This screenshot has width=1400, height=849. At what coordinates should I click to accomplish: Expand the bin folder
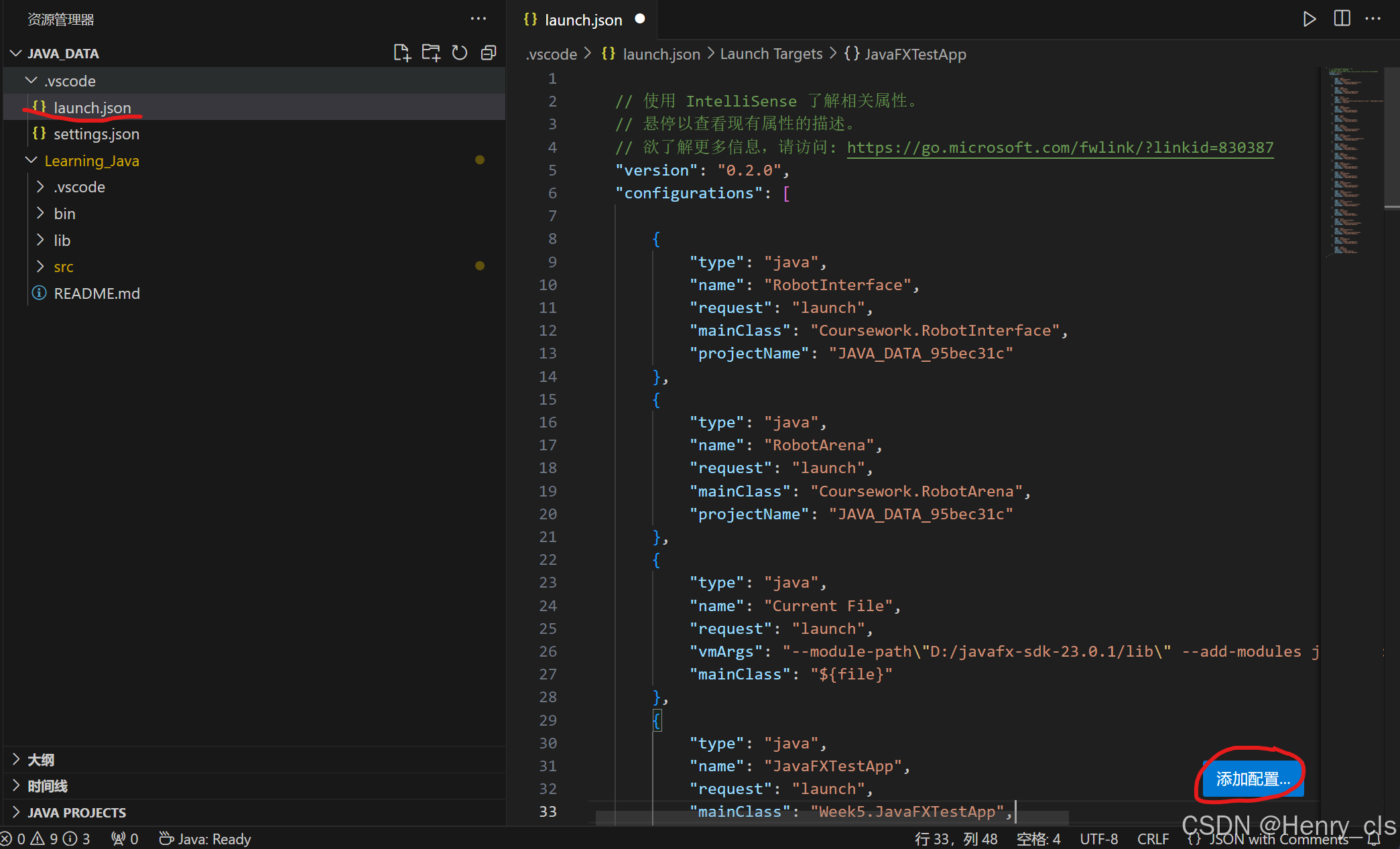tap(64, 214)
